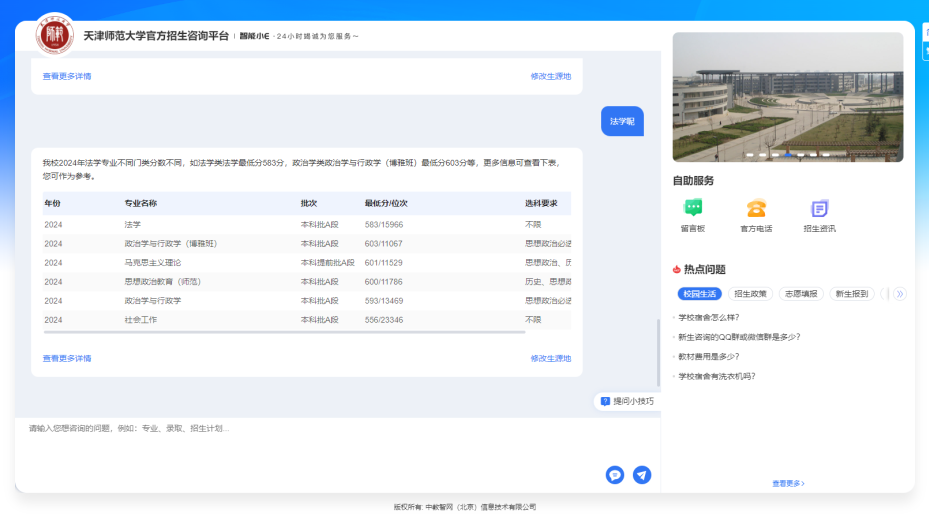Viewport: 929px width, 521px height.
Task: Expand 查看更多详情 below the 法学 score table
Action: (67, 358)
